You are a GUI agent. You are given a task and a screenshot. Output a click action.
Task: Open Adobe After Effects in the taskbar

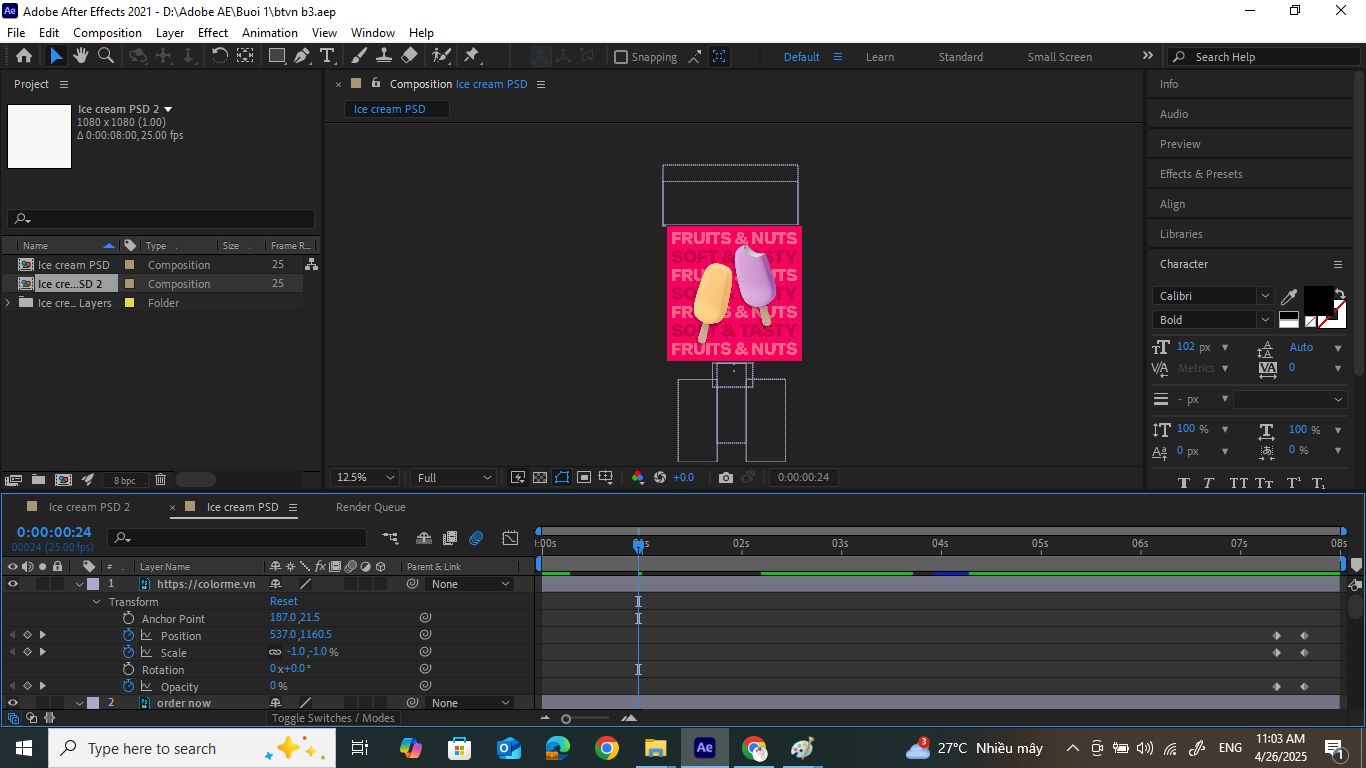pos(704,748)
